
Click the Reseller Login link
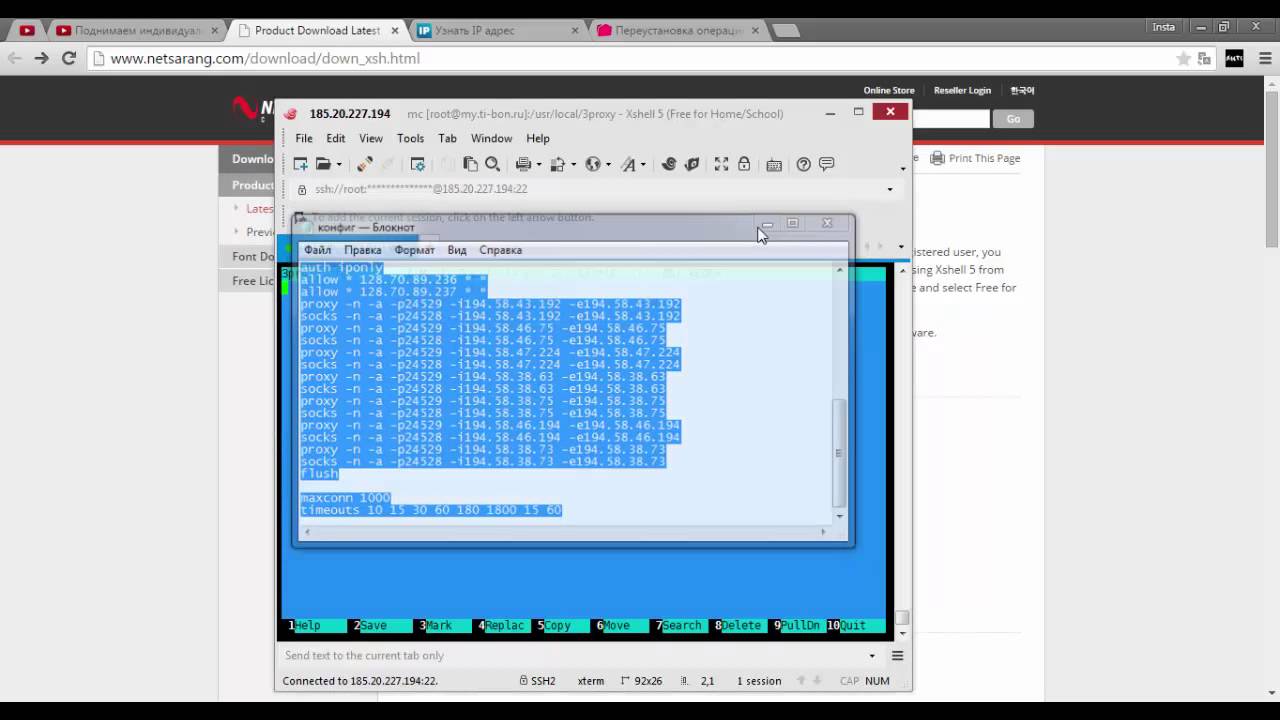coord(962,90)
